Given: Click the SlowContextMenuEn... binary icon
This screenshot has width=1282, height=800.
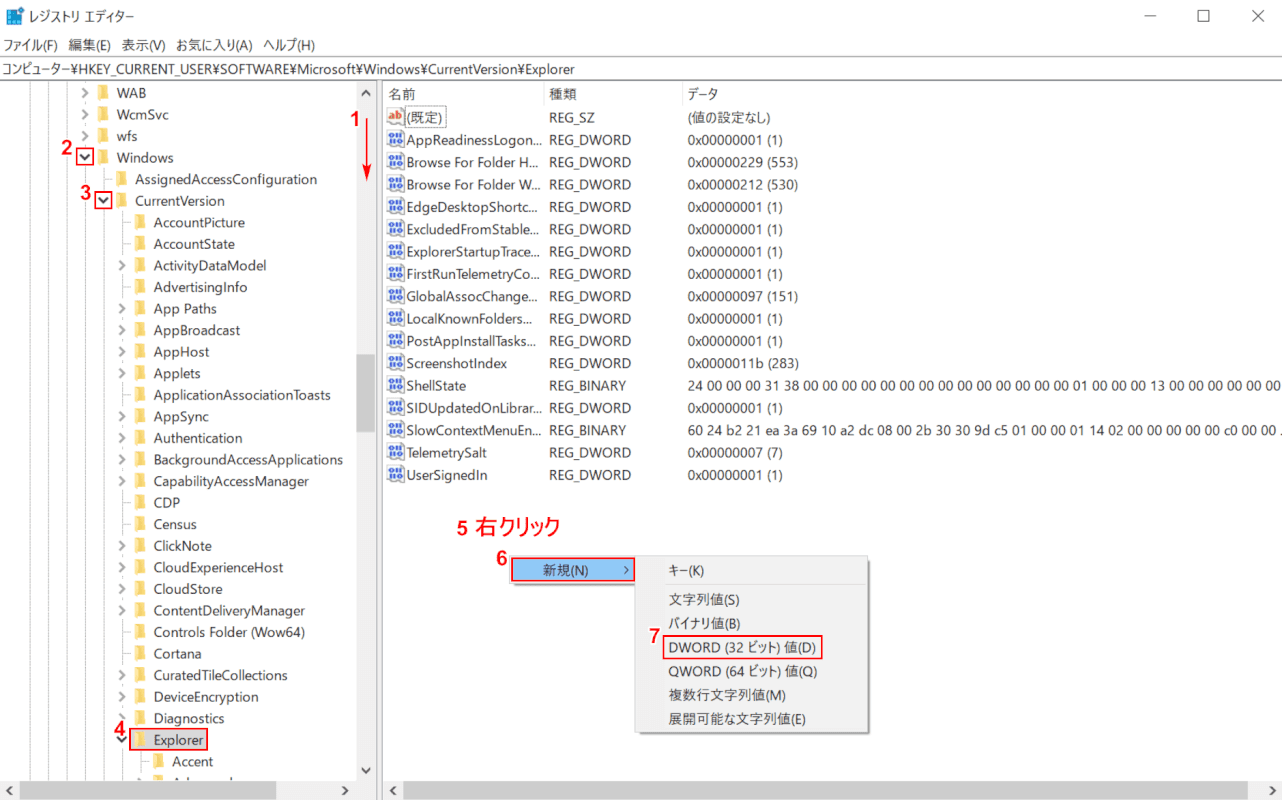Looking at the screenshot, I should (x=395, y=430).
